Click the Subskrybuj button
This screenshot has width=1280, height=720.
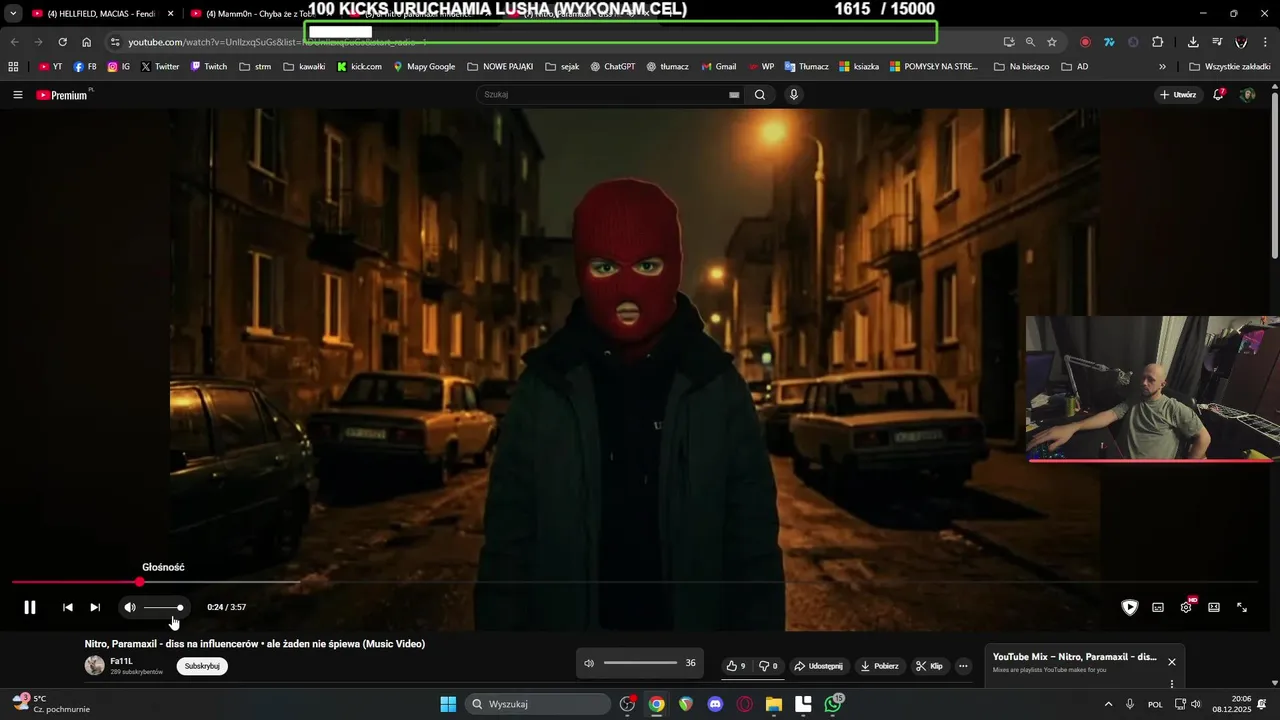coord(202,666)
